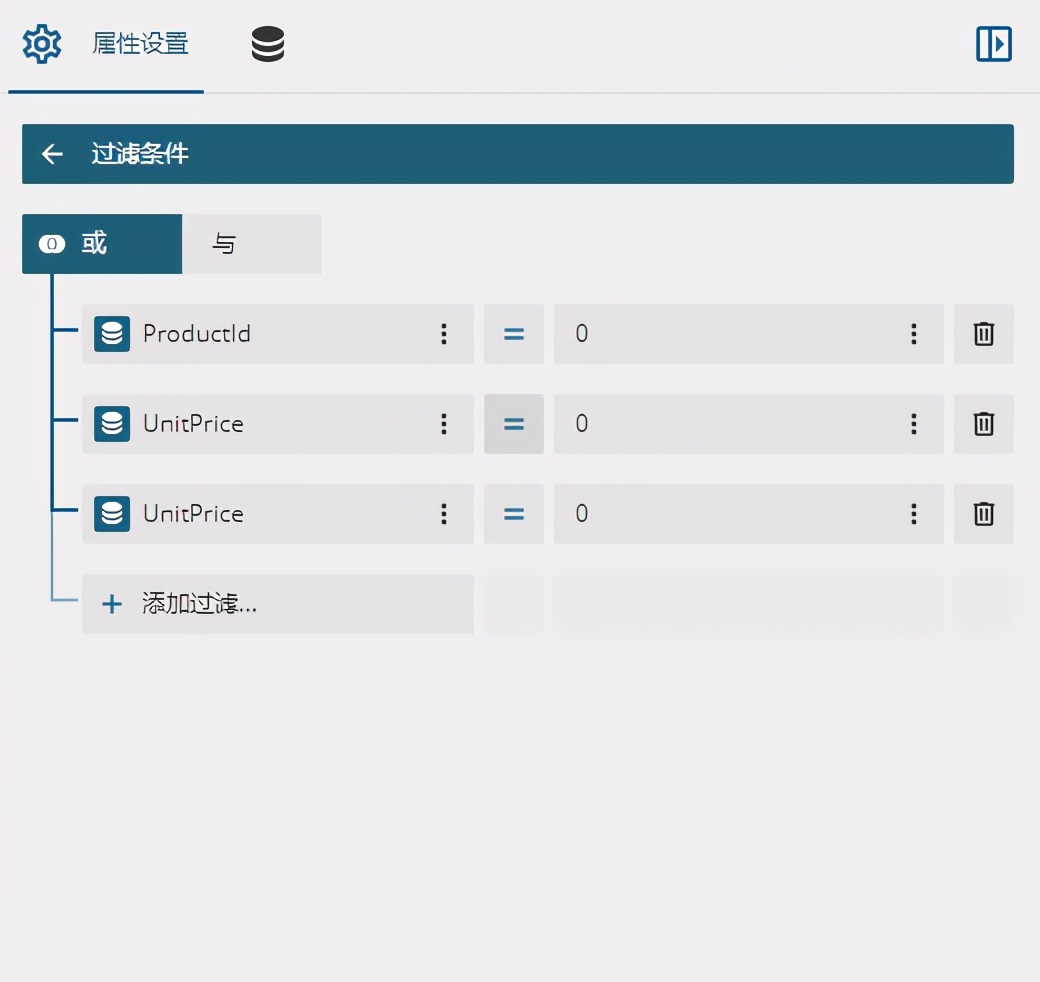The image size is (1040, 982).
Task: Click 添加过滤... to add a filter
Action: 278,603
